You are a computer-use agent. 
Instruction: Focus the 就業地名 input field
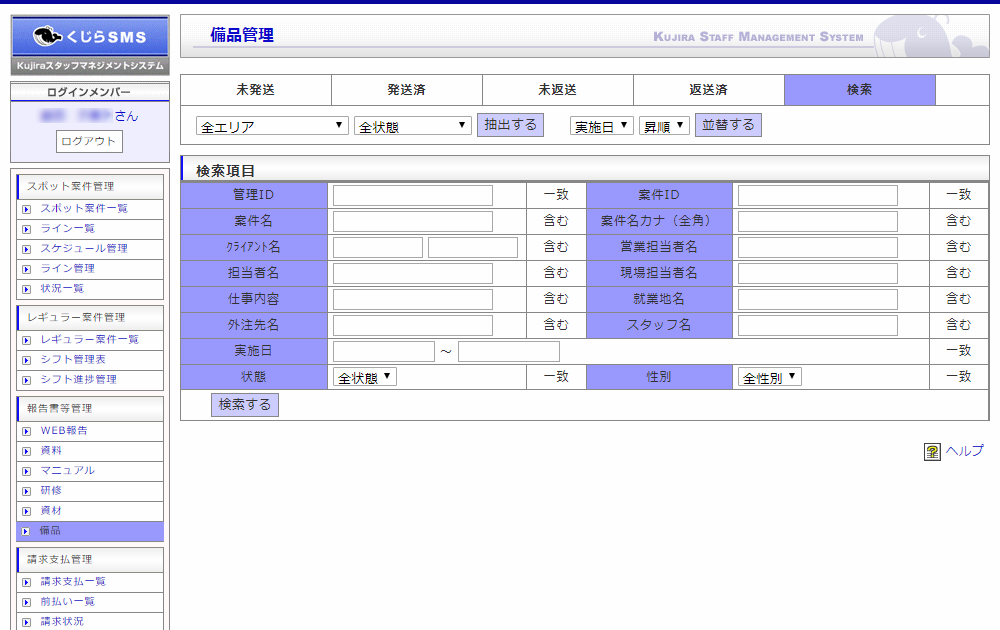click(818, 299)
